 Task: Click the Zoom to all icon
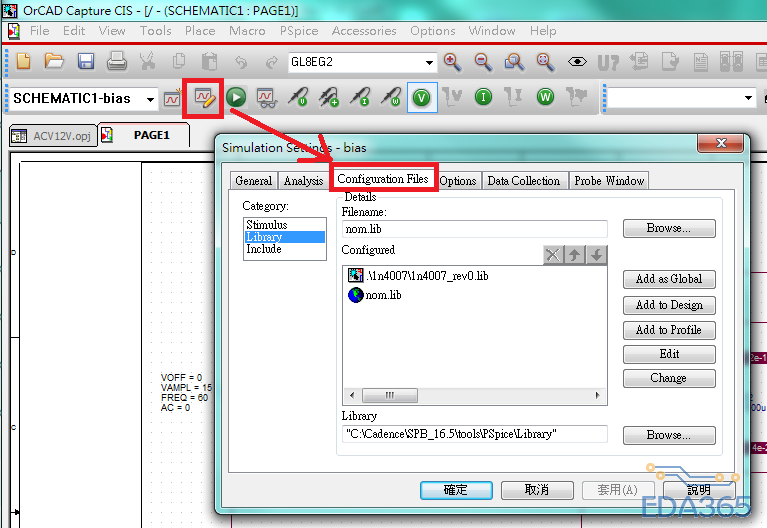point(545,62)
